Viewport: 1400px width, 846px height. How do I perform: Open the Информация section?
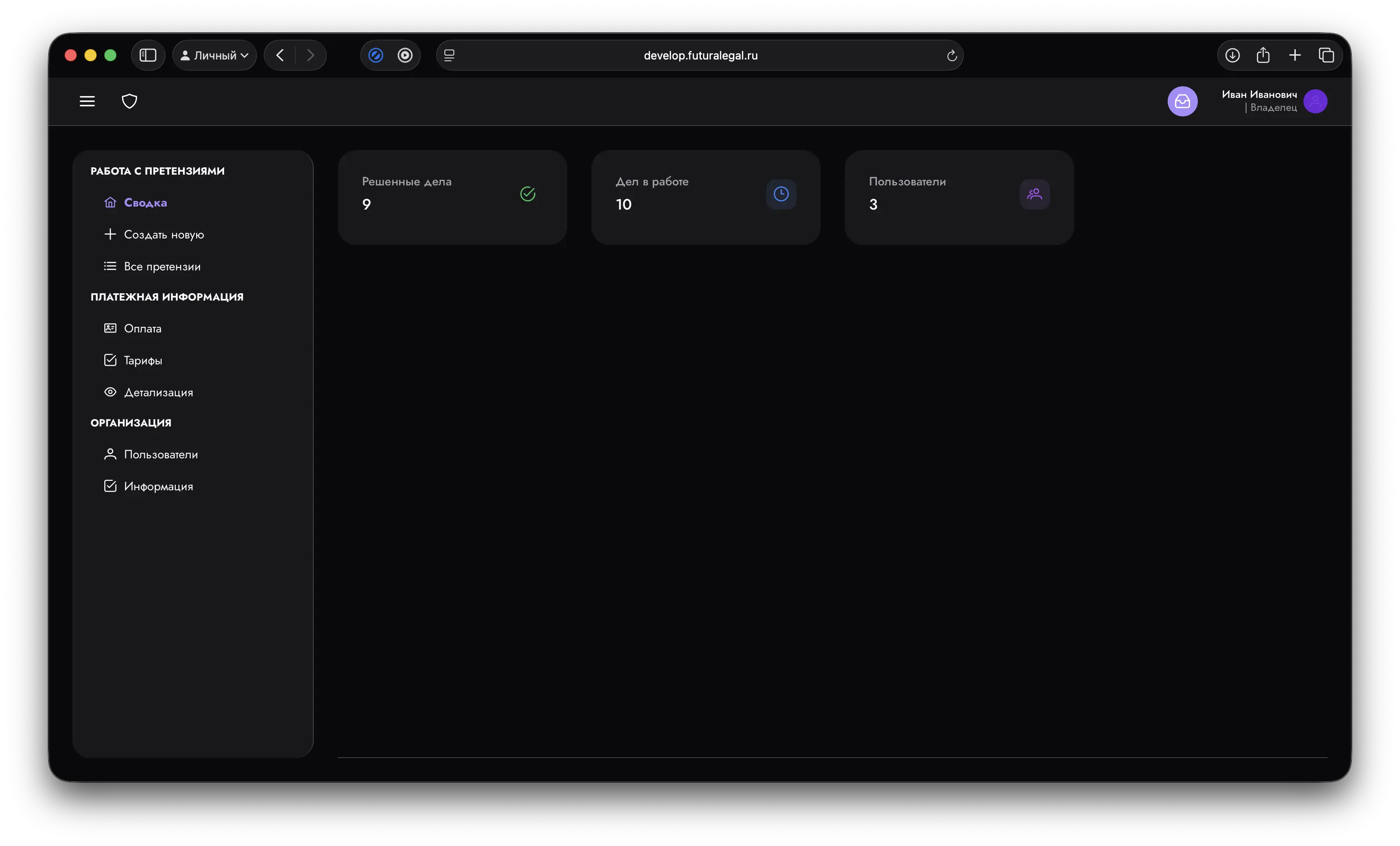158,487
